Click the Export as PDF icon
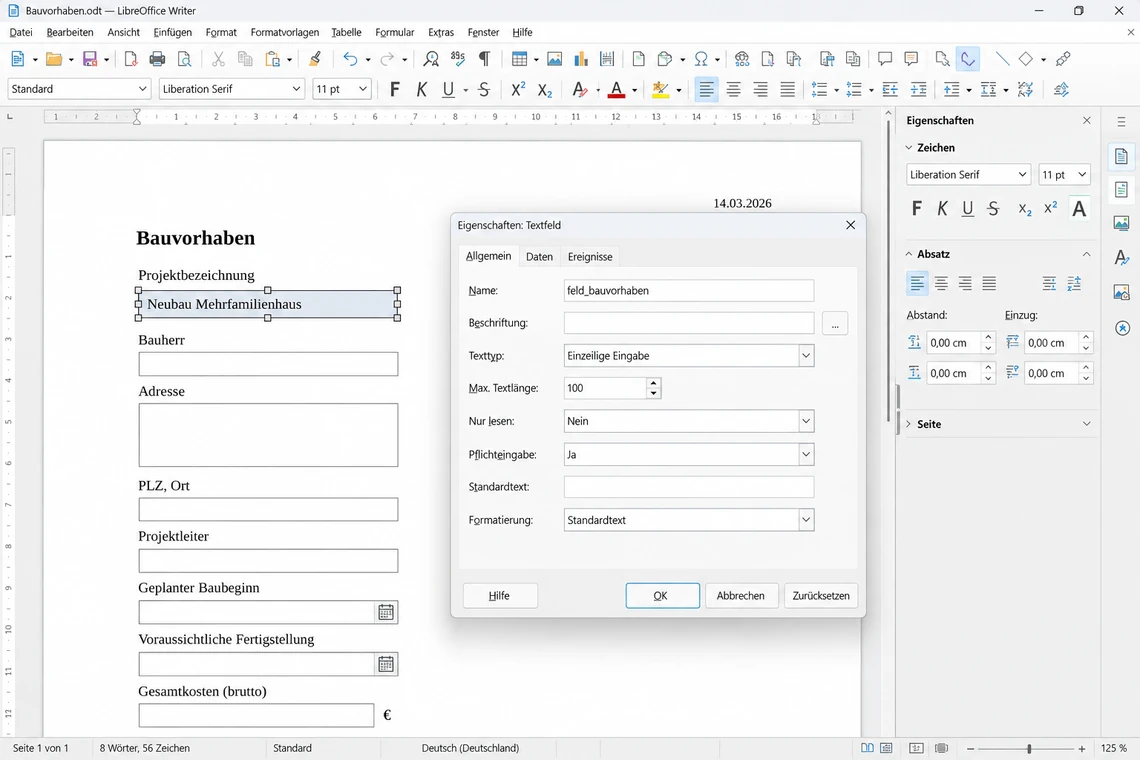This screenshot has height=760, width=1140. pyautogui.click(x=130, y=59)
